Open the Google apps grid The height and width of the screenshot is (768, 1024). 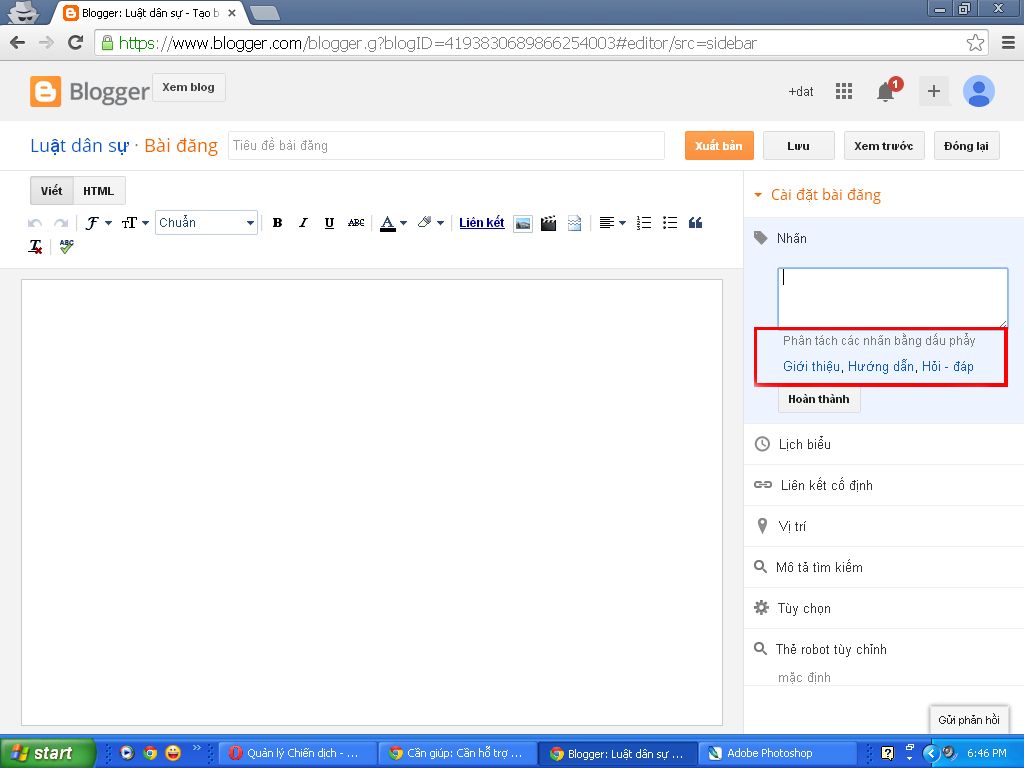pos(844,91)
